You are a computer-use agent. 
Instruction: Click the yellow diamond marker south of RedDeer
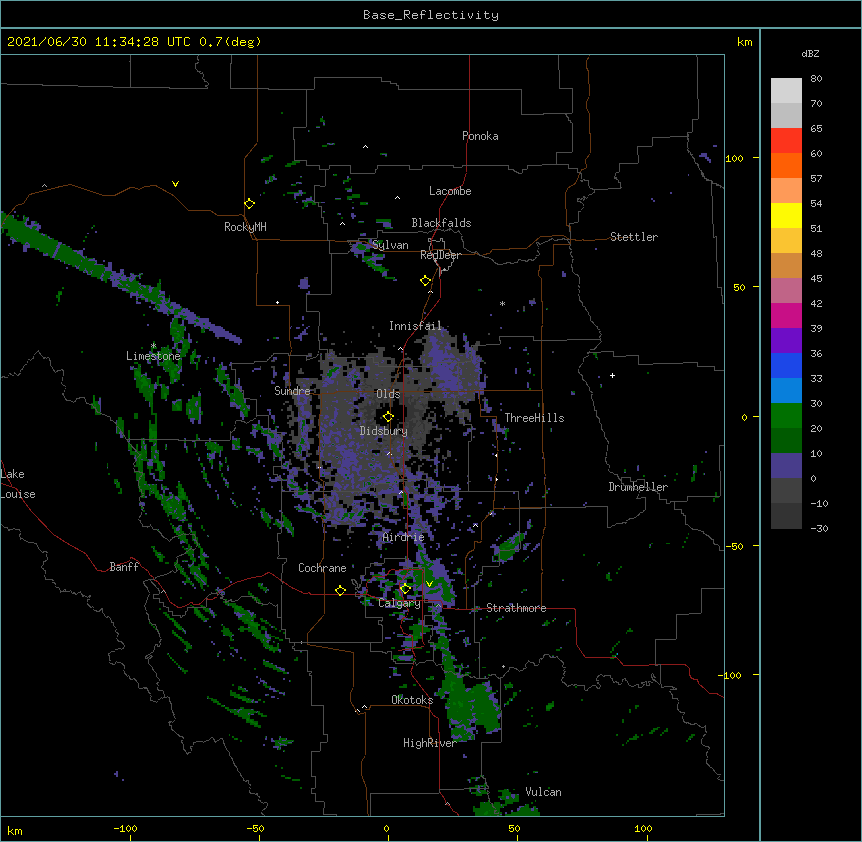[x=425, y=281]
